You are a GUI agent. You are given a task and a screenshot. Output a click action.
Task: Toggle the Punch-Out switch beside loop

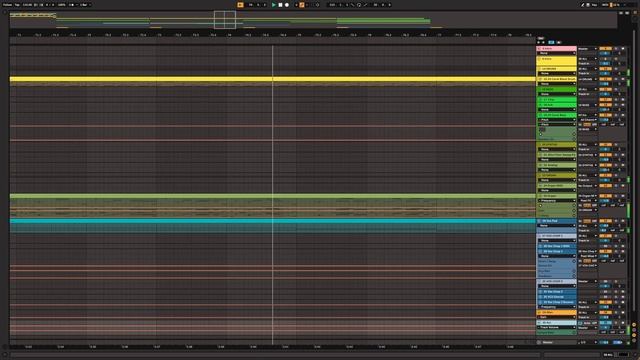365,5
